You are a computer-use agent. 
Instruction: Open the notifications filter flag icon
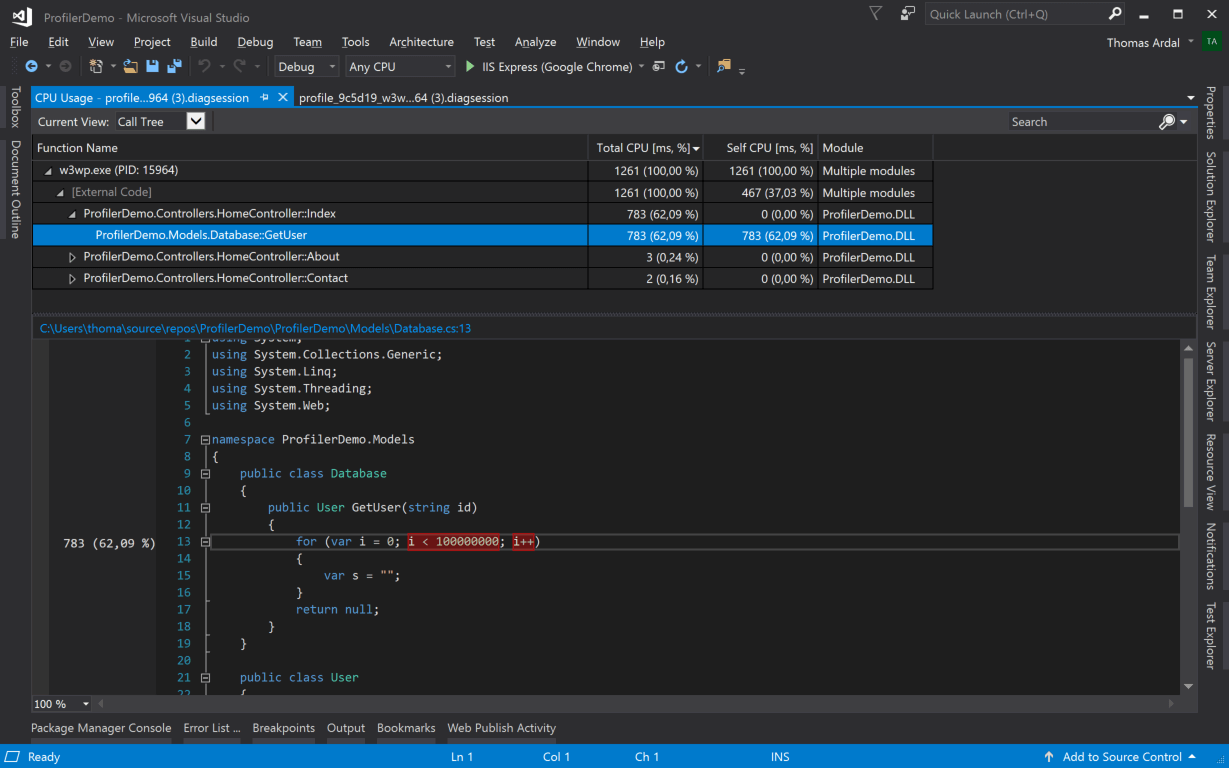click(x=876, y=14)
